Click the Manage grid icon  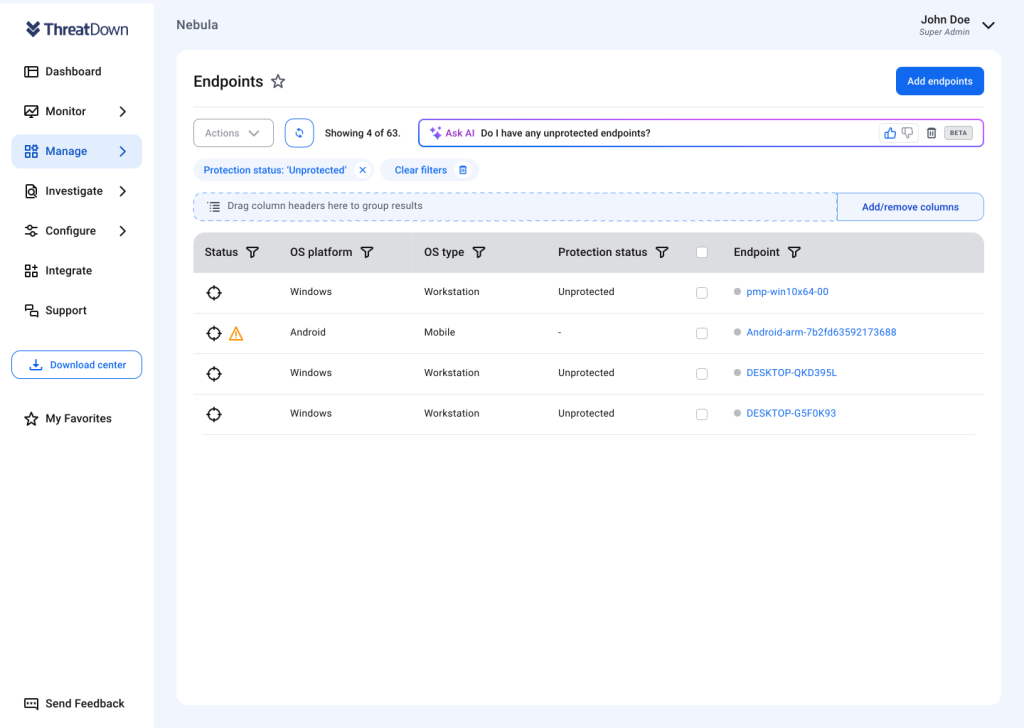coord(31,151)
